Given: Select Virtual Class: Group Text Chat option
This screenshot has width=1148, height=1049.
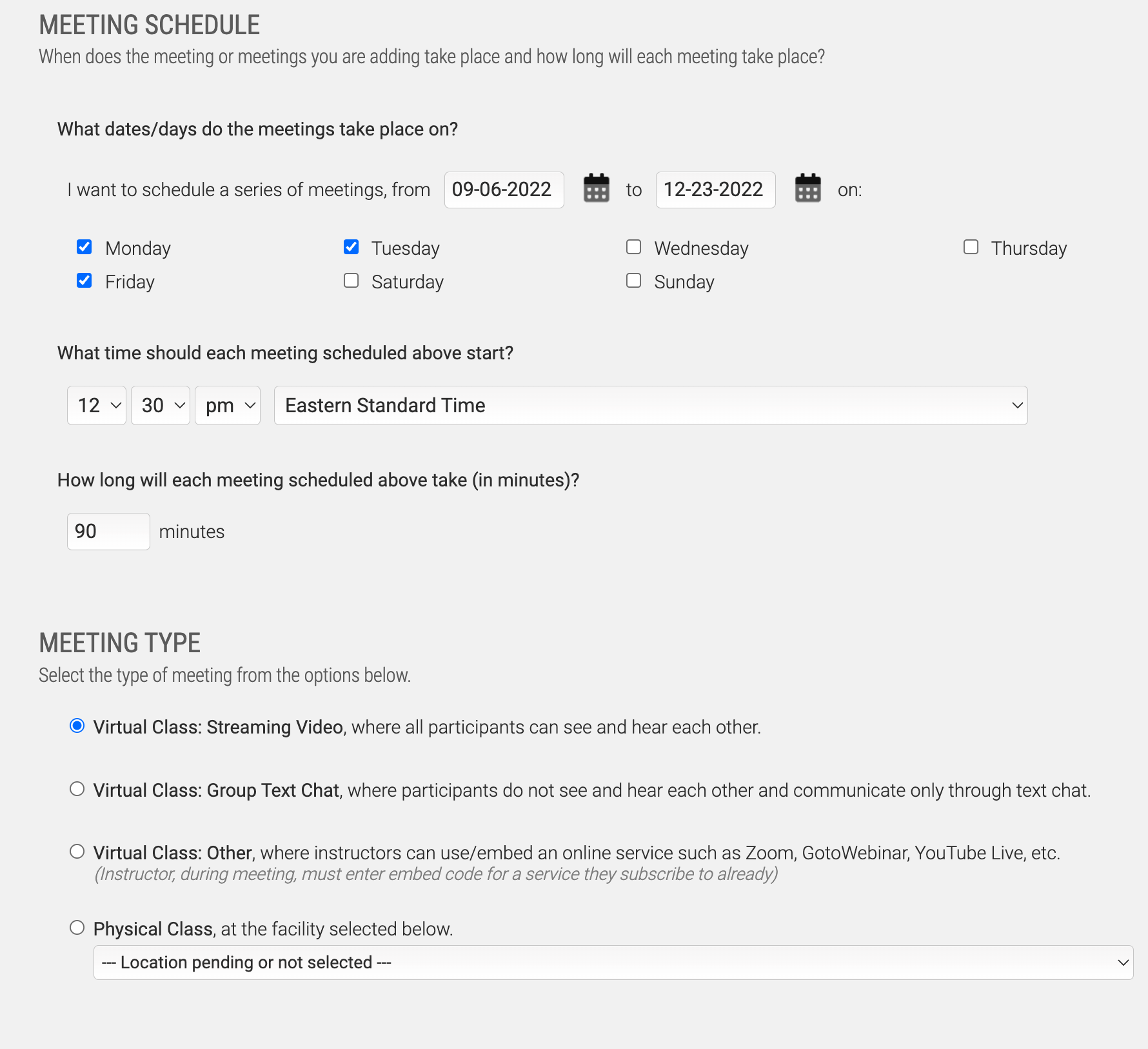Looking at the screenshot, I should click(77, 789).
